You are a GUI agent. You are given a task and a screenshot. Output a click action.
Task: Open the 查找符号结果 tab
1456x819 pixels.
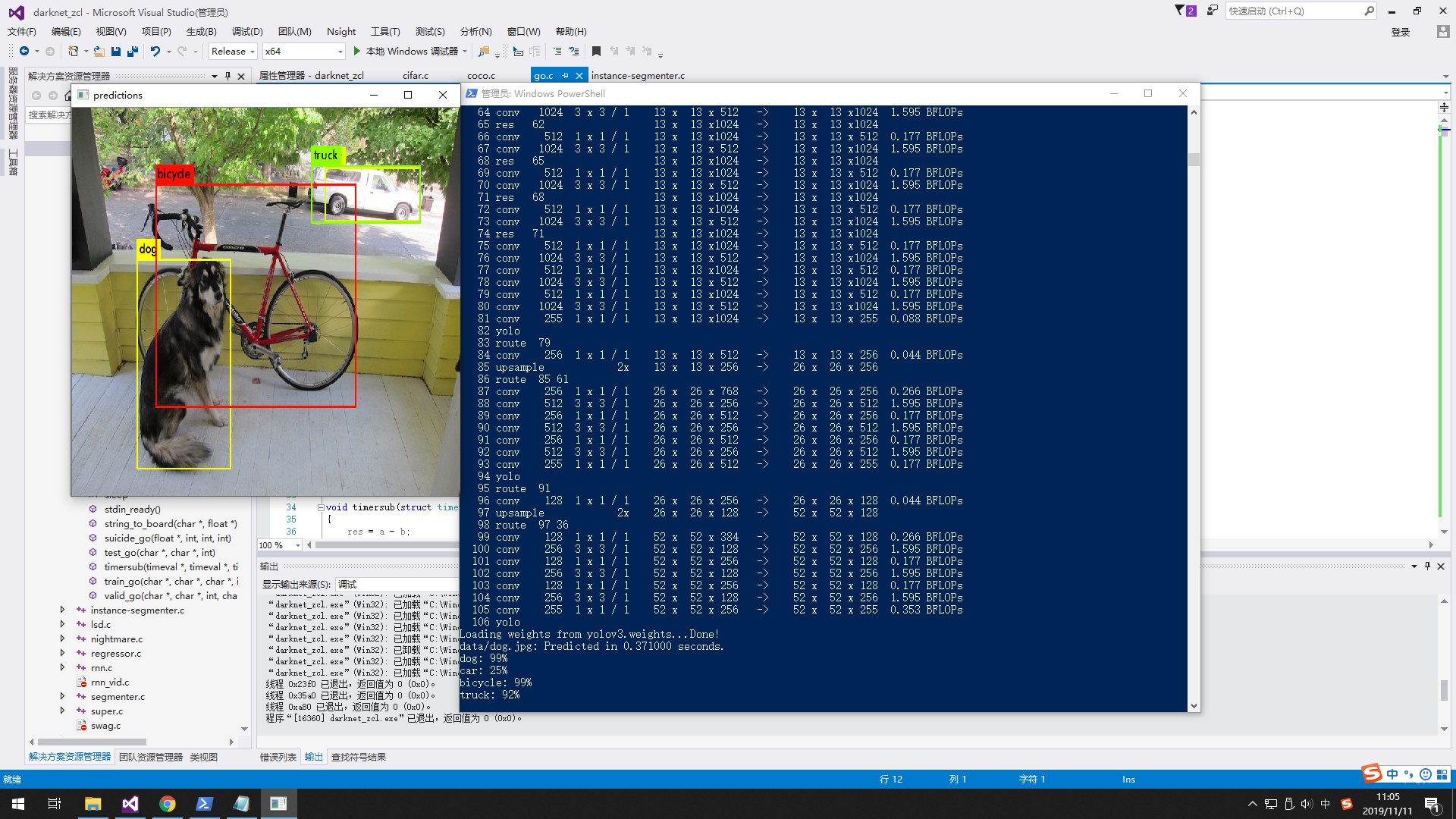[359, 757]
